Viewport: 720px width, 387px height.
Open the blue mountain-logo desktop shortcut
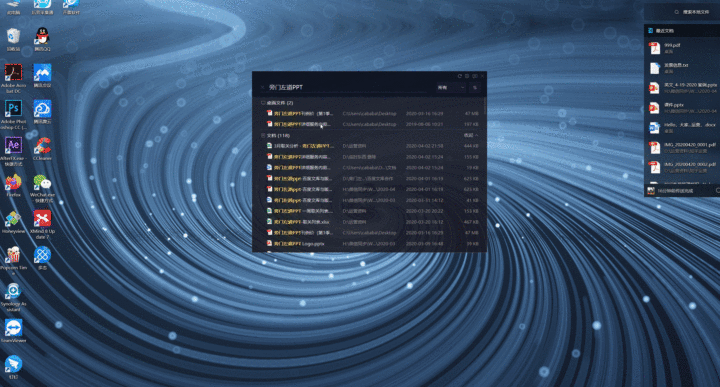(x=42, y=76)
